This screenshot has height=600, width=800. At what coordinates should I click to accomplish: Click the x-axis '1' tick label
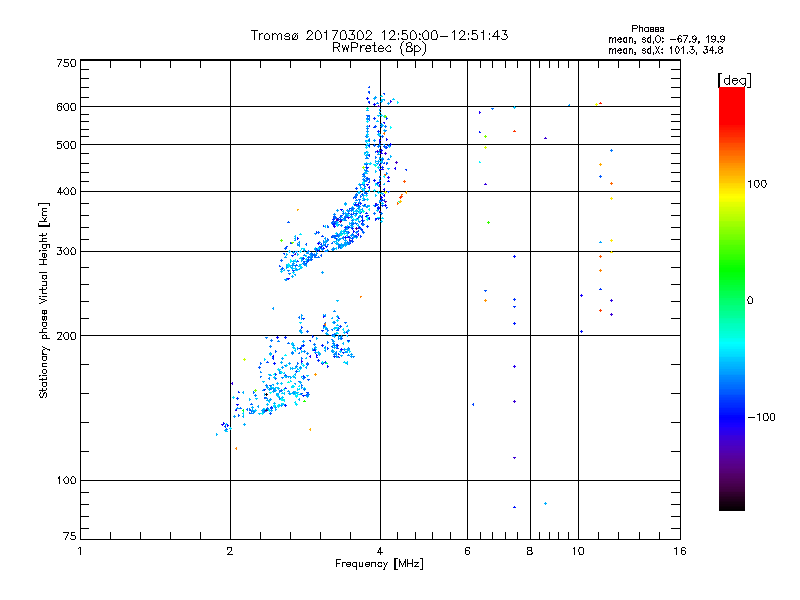coord(80,551)
